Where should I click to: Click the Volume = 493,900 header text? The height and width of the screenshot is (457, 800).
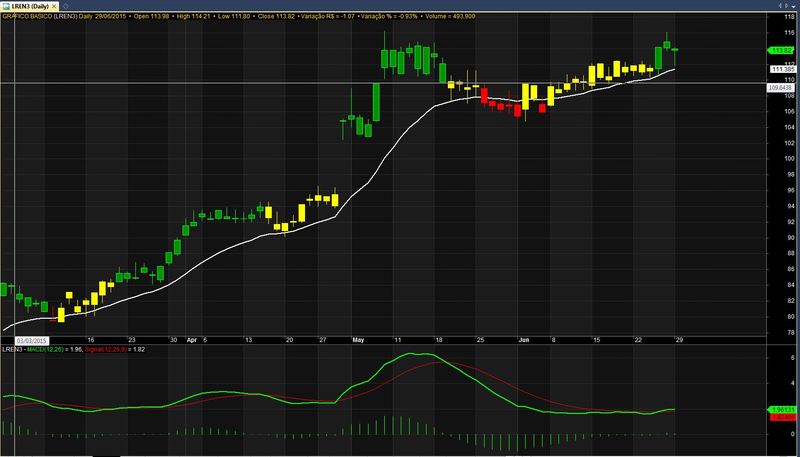(x=448, y=16)
